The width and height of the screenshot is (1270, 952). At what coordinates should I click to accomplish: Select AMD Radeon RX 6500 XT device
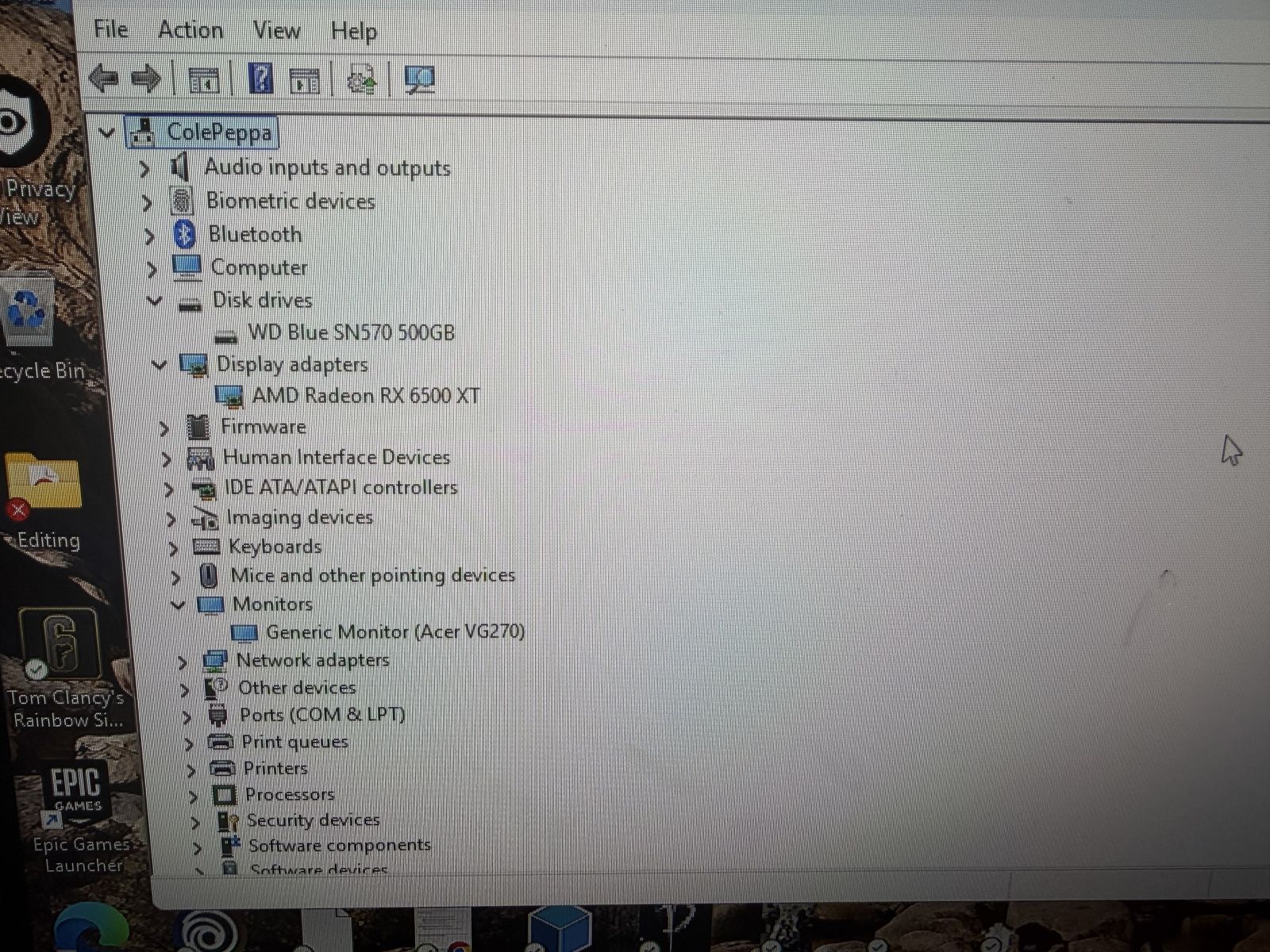(365, 395)
